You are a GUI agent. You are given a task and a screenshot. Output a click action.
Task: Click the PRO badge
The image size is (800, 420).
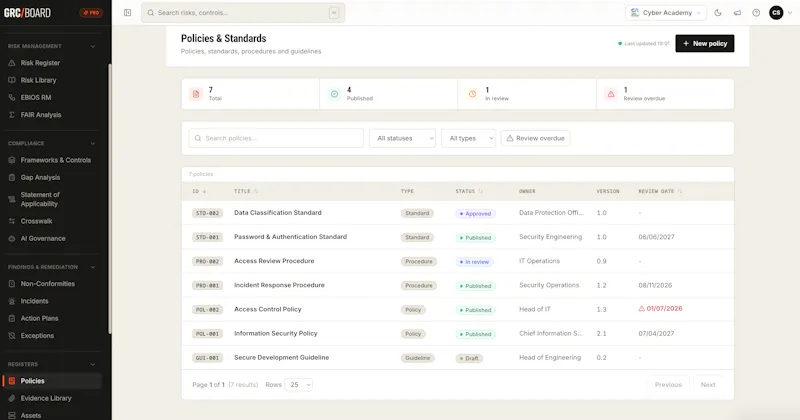pos(91,13)
